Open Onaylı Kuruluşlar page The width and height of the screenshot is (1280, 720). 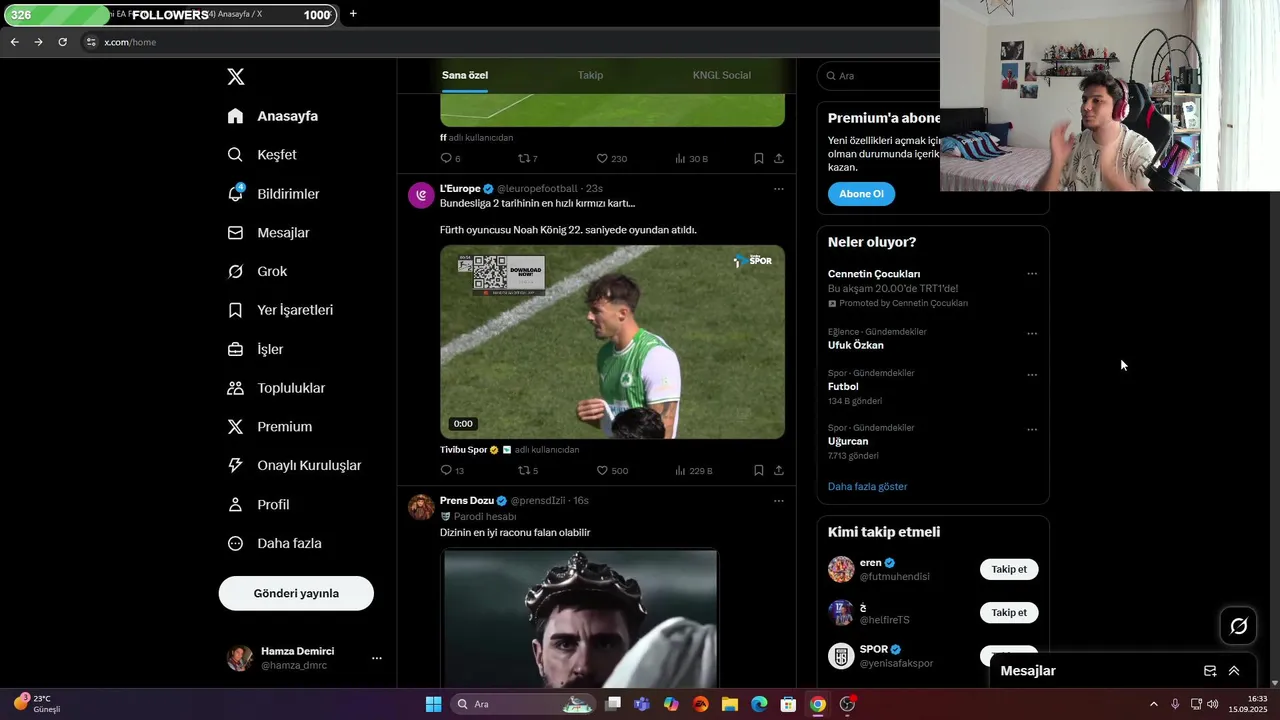294,466
